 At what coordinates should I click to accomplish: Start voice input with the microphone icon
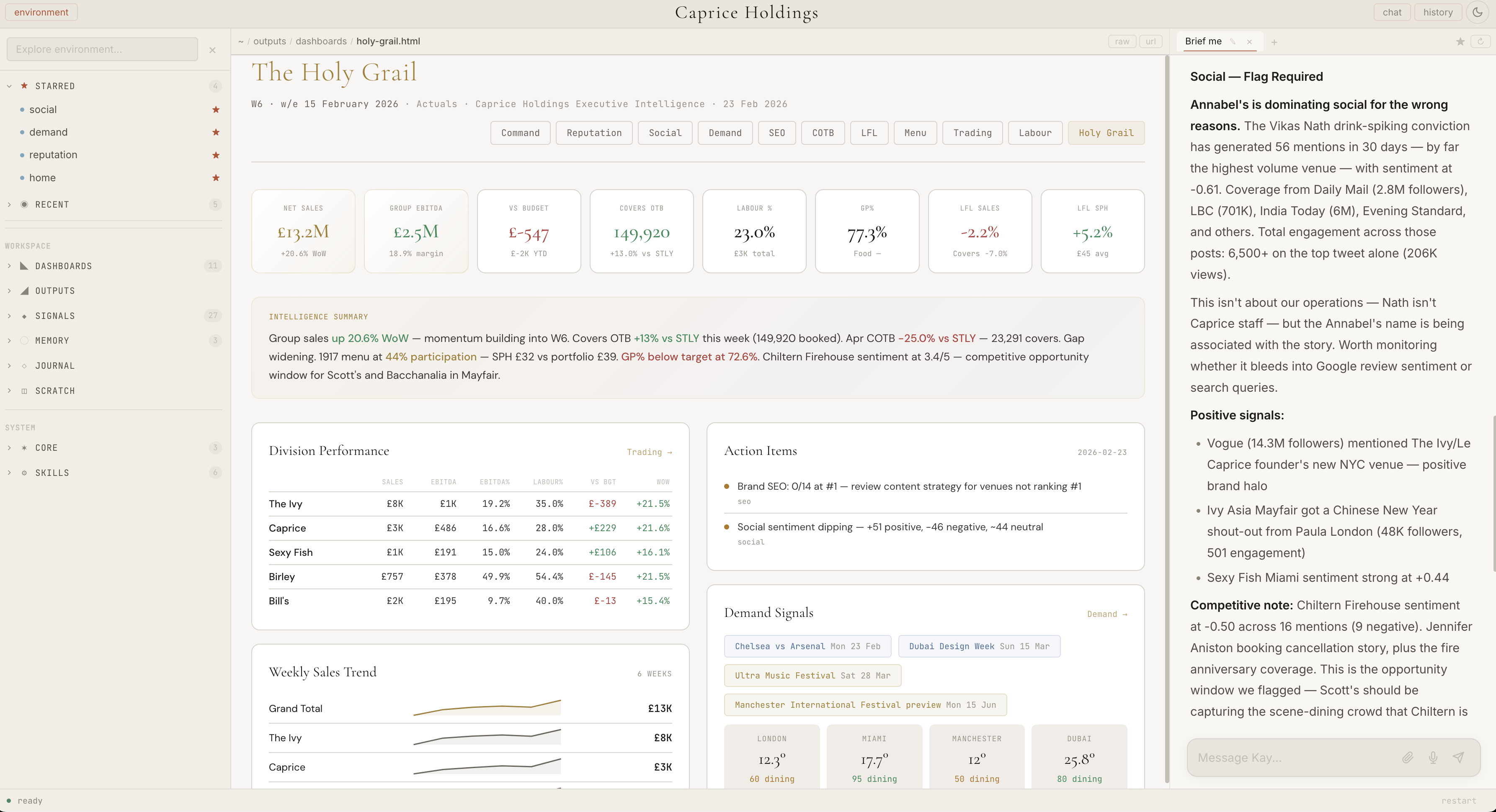coord(1433,758)
